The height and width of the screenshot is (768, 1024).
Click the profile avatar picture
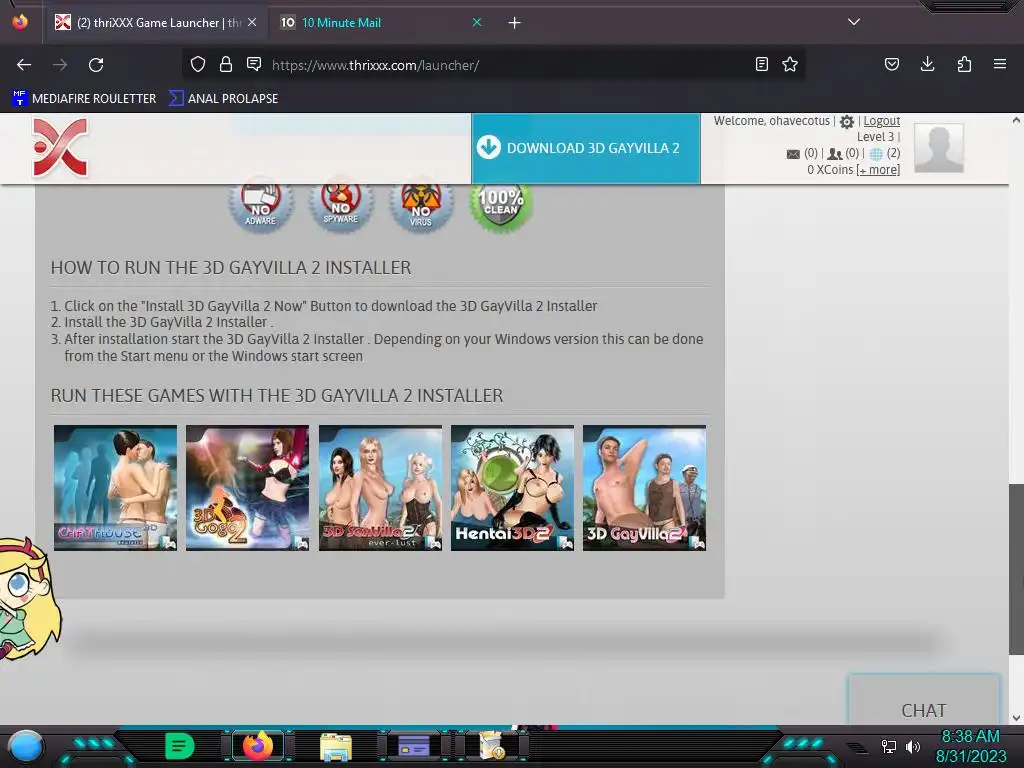click(x=938, y=148)
